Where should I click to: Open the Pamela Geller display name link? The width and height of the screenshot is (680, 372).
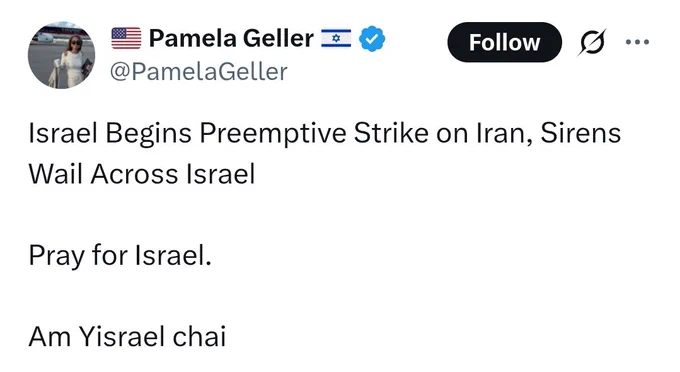point(231,38)
